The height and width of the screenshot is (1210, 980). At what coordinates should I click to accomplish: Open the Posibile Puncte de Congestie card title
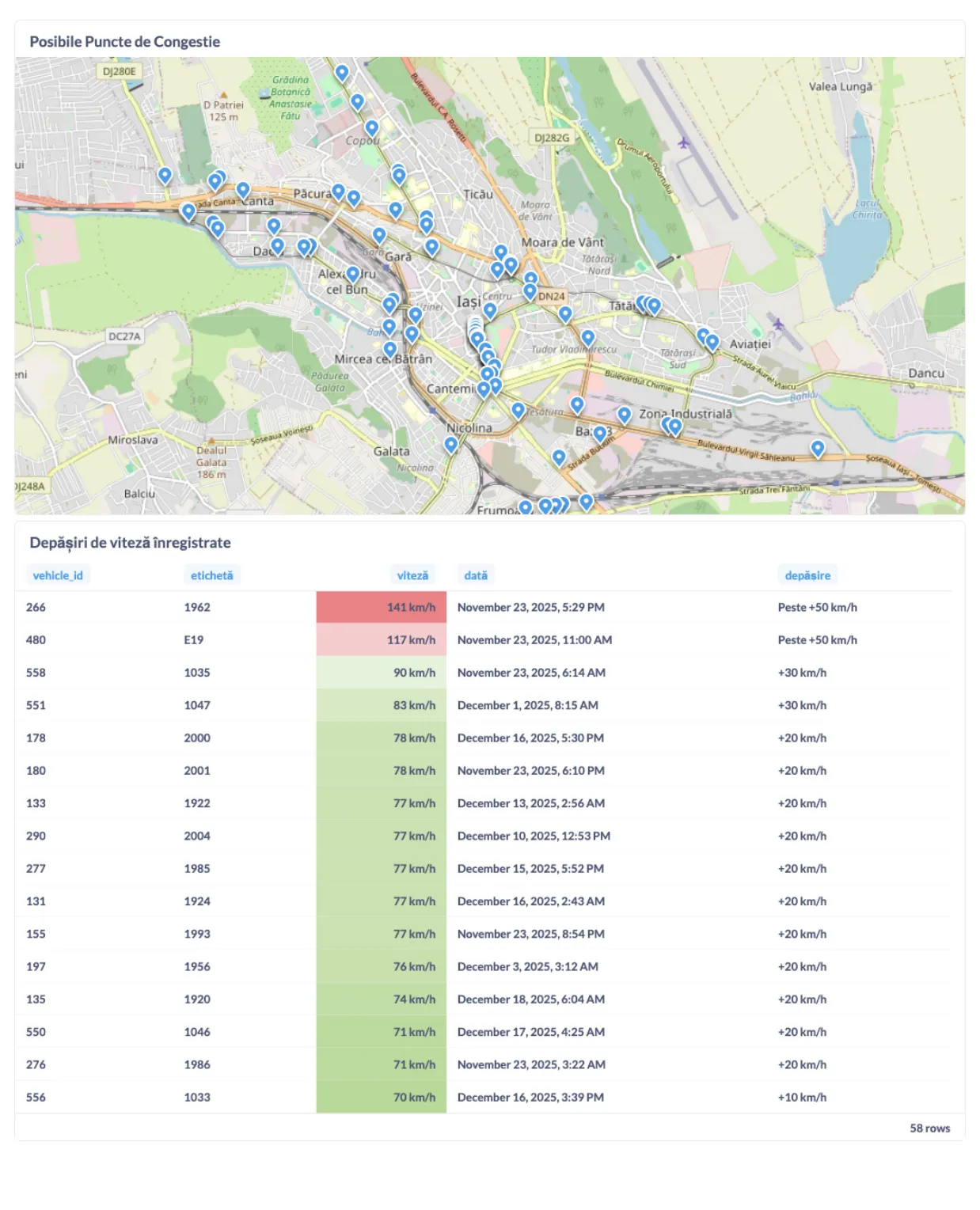[125, 42]
